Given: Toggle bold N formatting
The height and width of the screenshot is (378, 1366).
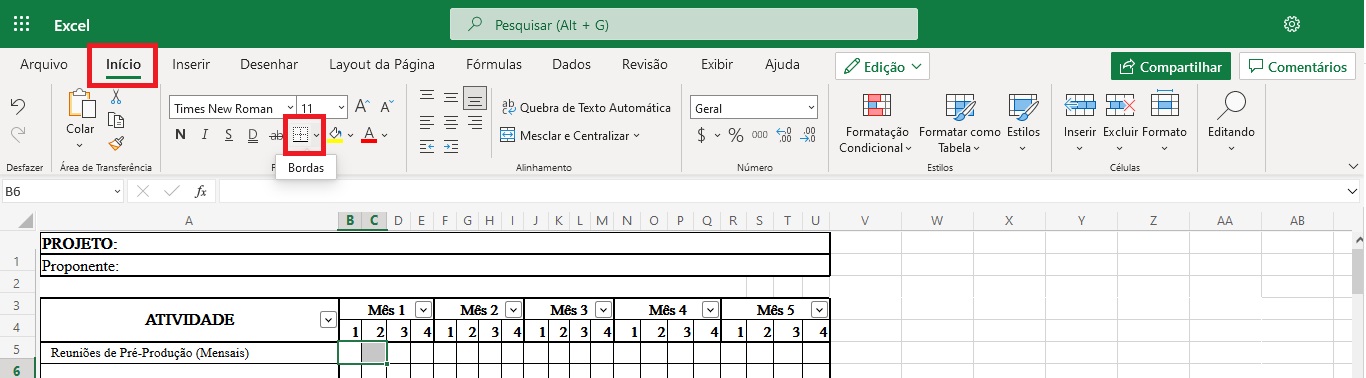Looking at the screenshot, I should pyautogui.click(x=181, y=135).
